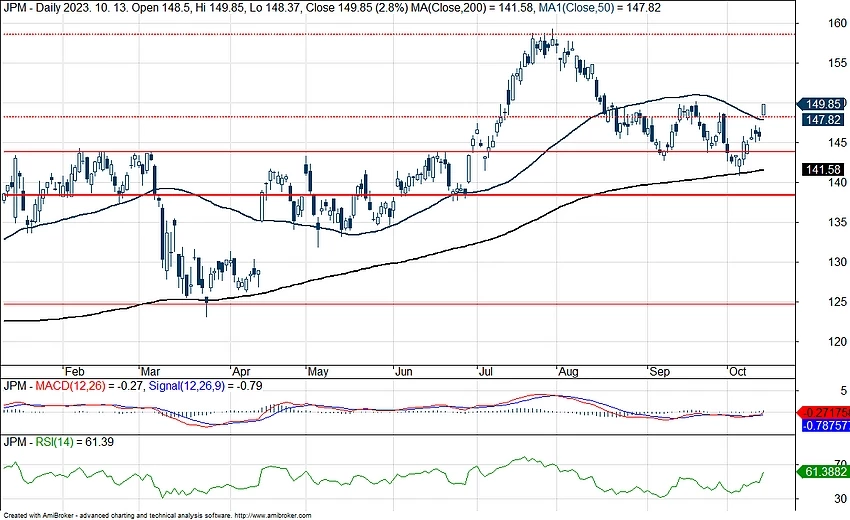Click the 149.85 last-close price tag
Viewport: 850px width, 520px height.
click(821, 104)
